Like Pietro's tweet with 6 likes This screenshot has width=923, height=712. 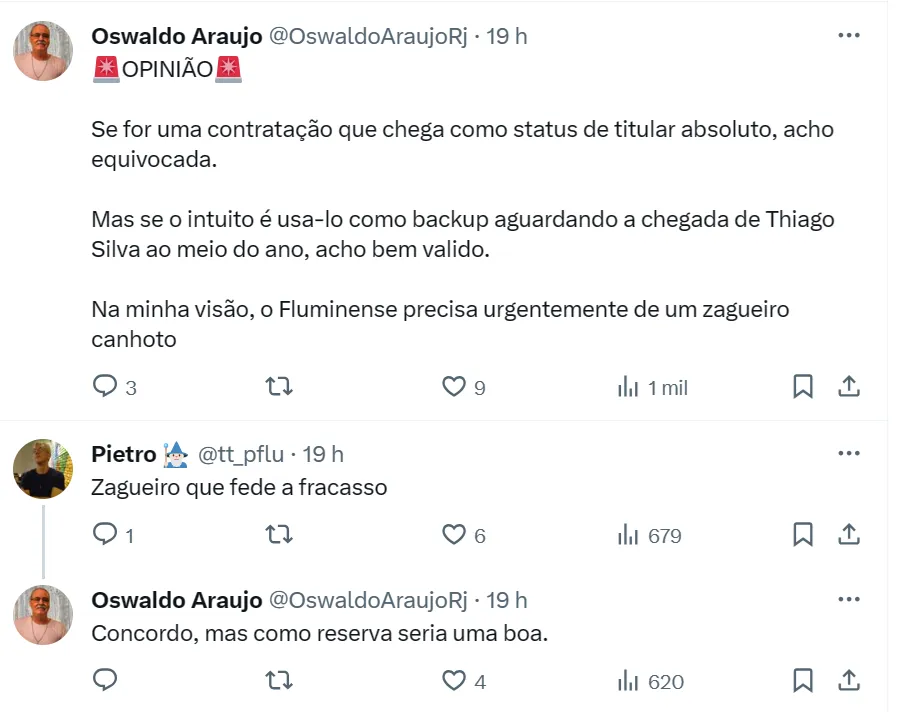[454, 535]
